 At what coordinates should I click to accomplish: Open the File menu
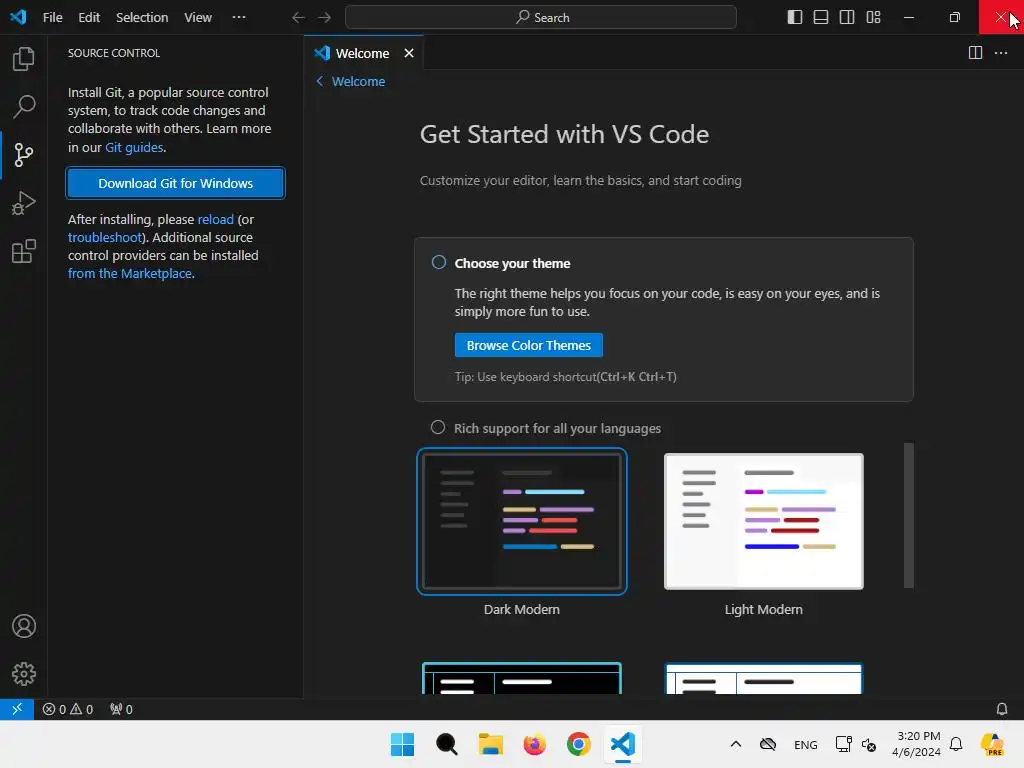53,18
